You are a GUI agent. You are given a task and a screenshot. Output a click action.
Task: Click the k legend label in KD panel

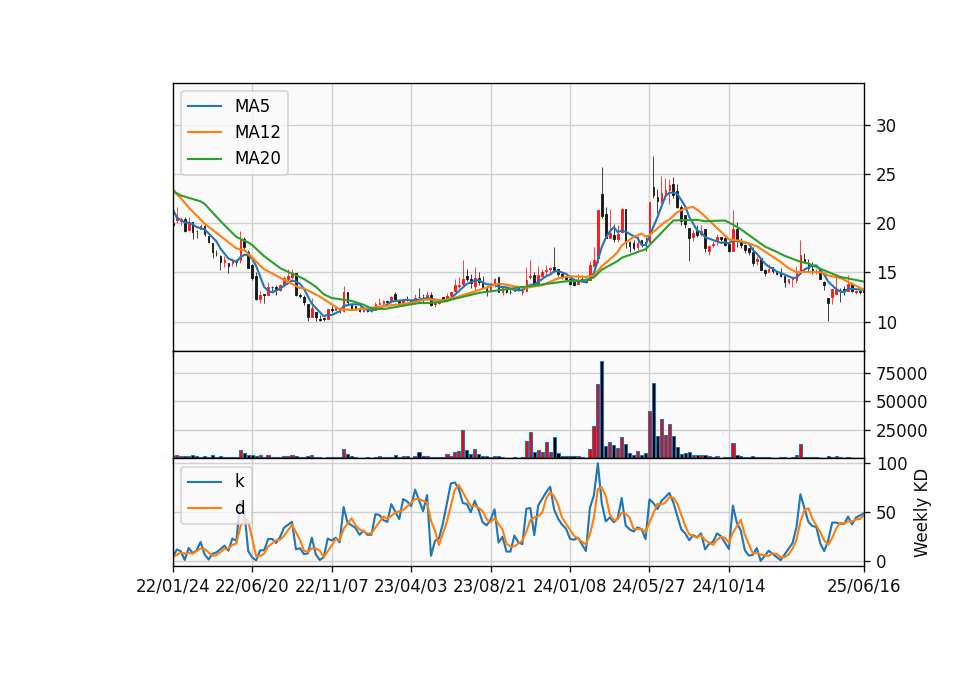pos(239,481)
